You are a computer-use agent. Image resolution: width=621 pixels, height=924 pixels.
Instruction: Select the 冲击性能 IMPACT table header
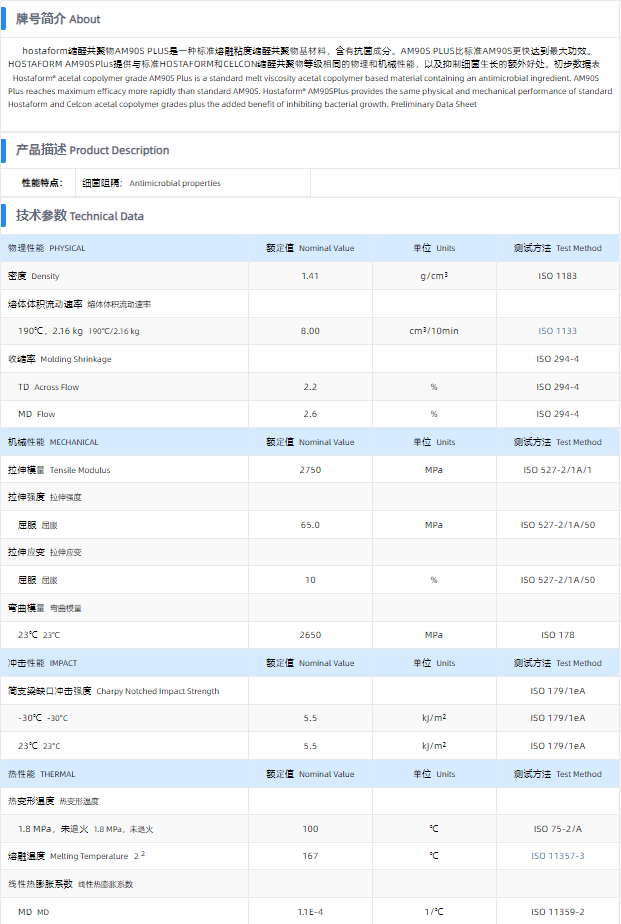(x=42, y=663)
